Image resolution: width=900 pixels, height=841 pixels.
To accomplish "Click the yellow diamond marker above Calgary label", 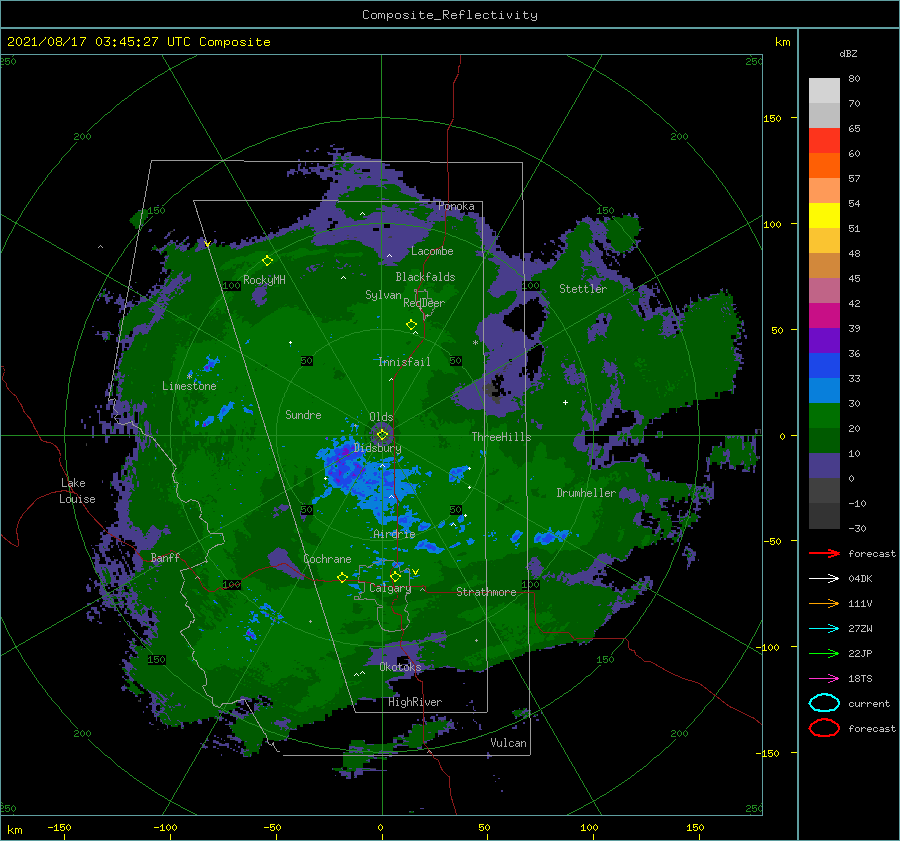I will tap(395, 576).
